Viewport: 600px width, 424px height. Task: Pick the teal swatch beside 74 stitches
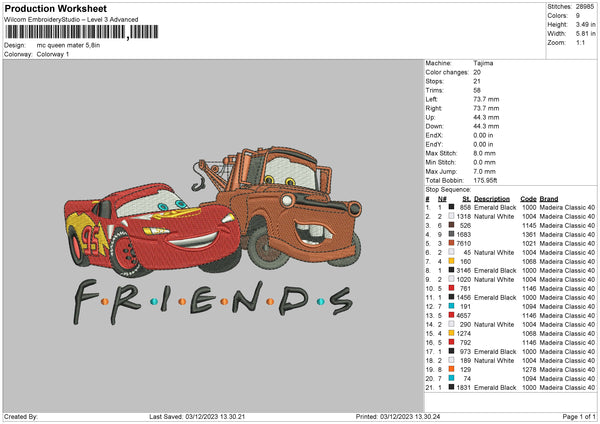[452, 378]
